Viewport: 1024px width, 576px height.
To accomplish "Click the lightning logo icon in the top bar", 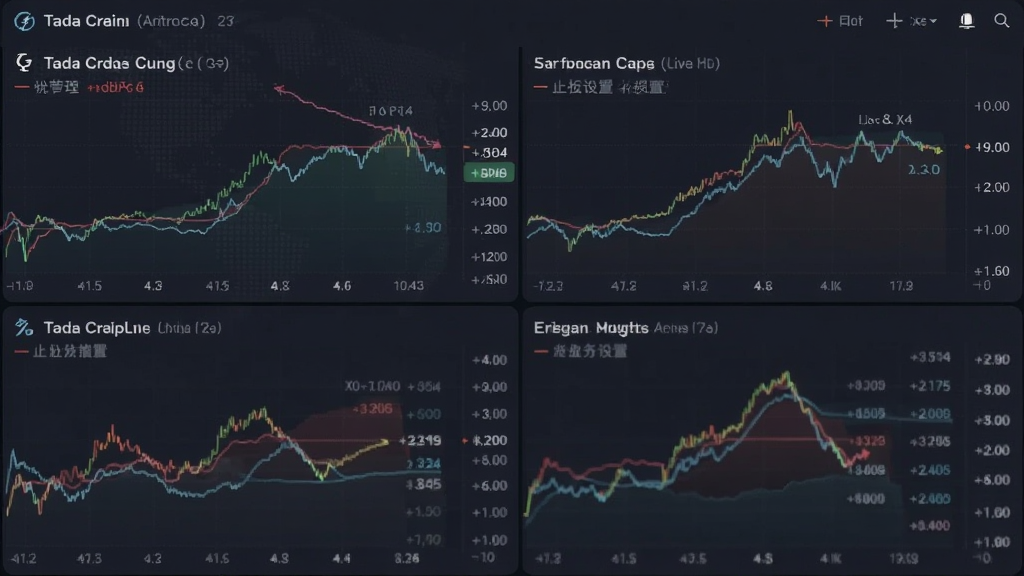I will 24,22.
